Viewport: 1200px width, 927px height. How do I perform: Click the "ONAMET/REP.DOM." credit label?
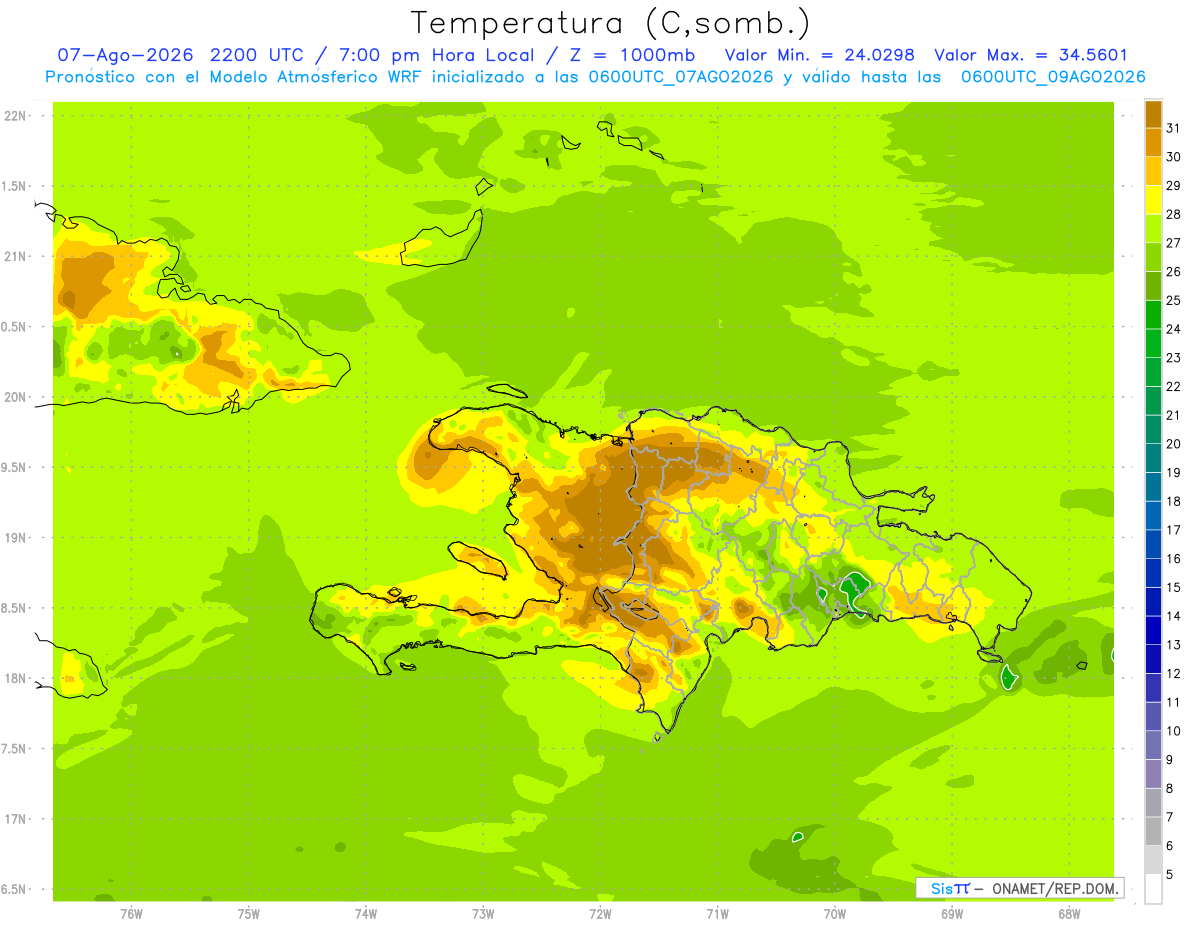1055,888
